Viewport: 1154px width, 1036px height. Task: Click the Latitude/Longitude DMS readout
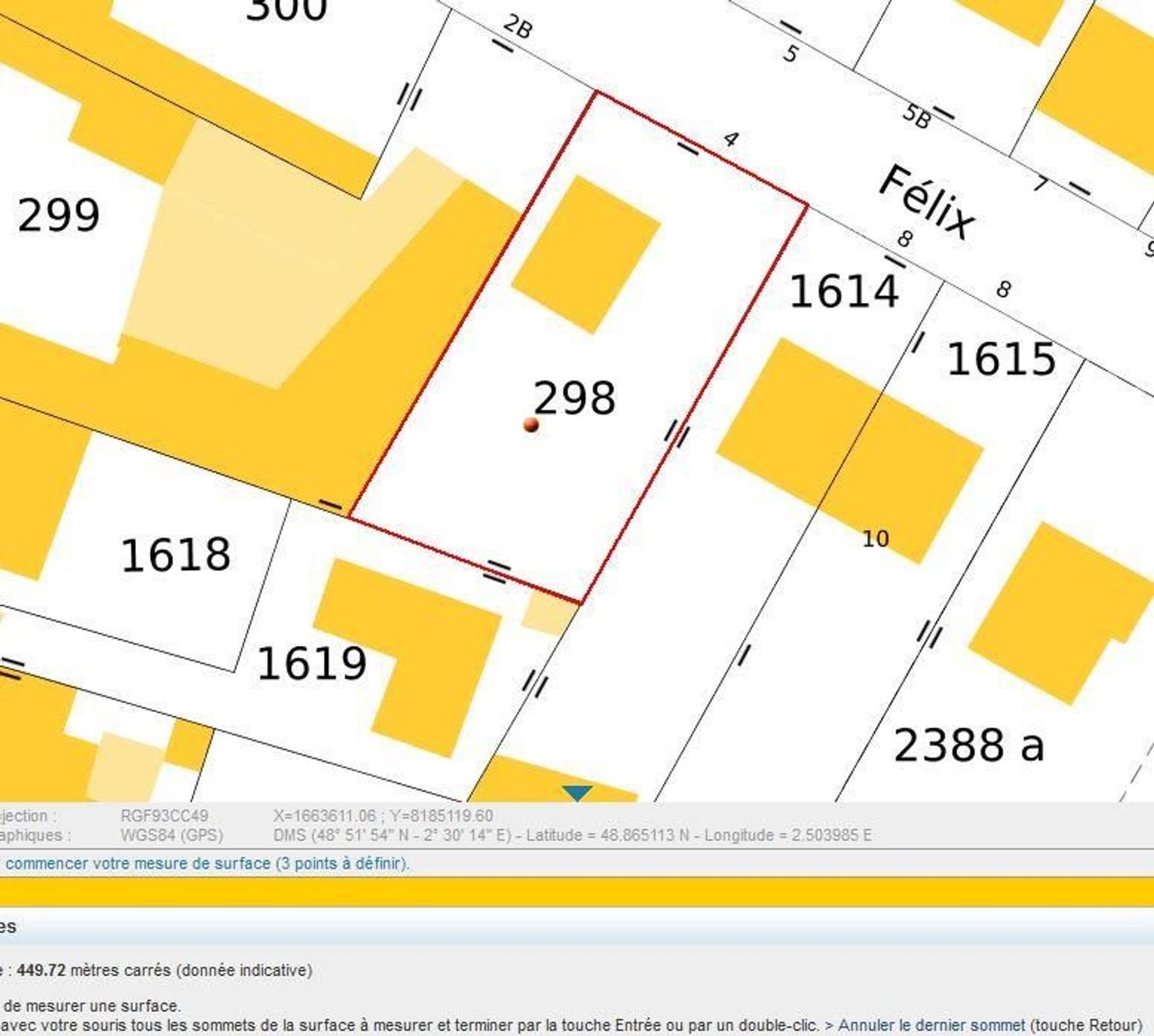click(572, 835)
